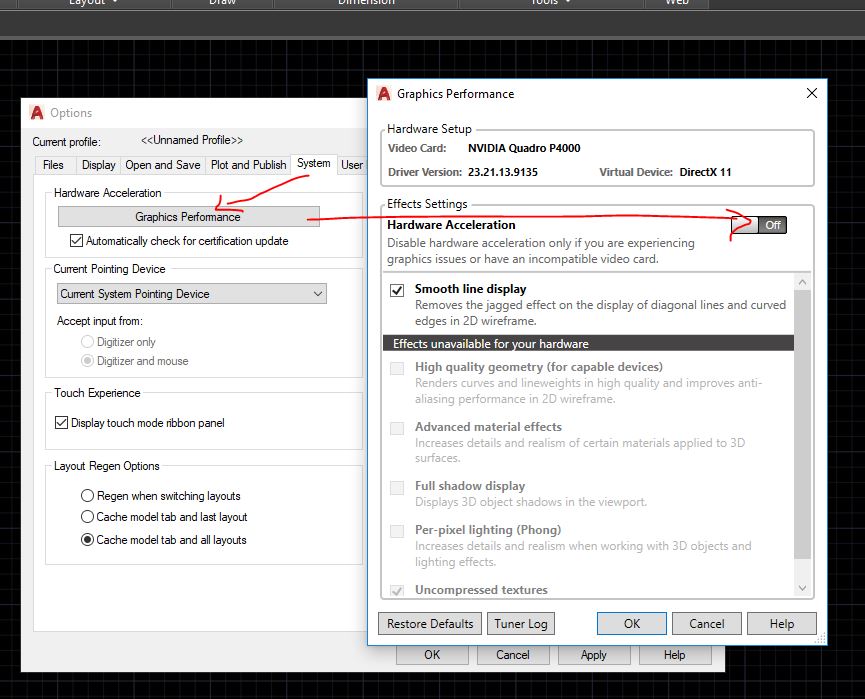Viewport: 865px width, 699px height.
Task: Switch to the Files tab
Action: point(53,165)
